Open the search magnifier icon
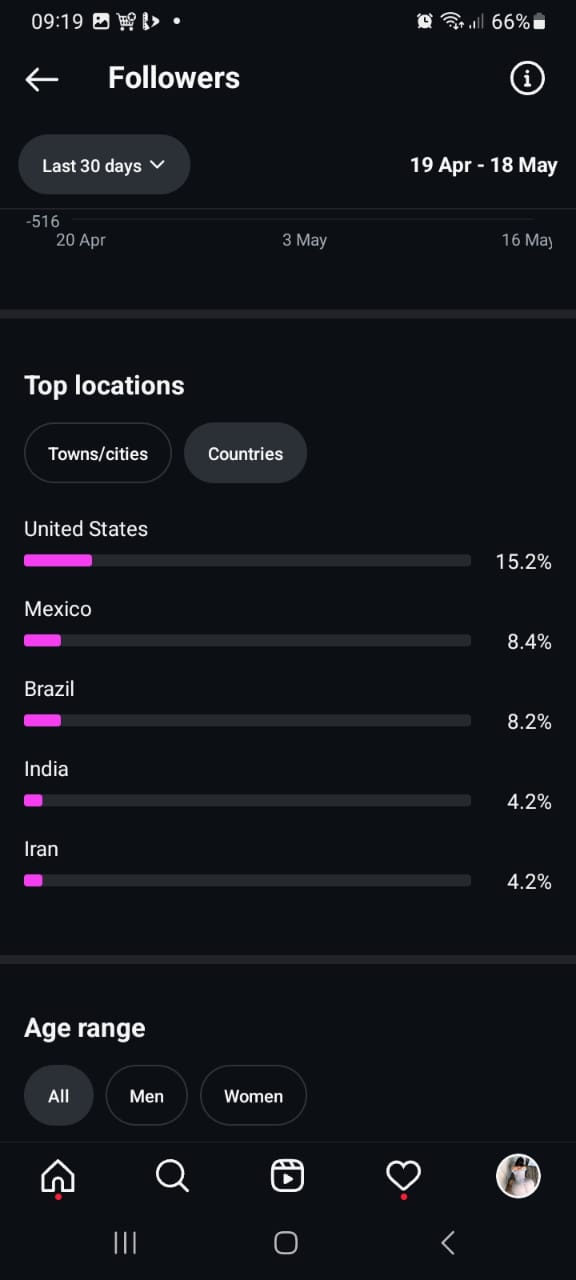The image size is (576, 1280). 172,1176
